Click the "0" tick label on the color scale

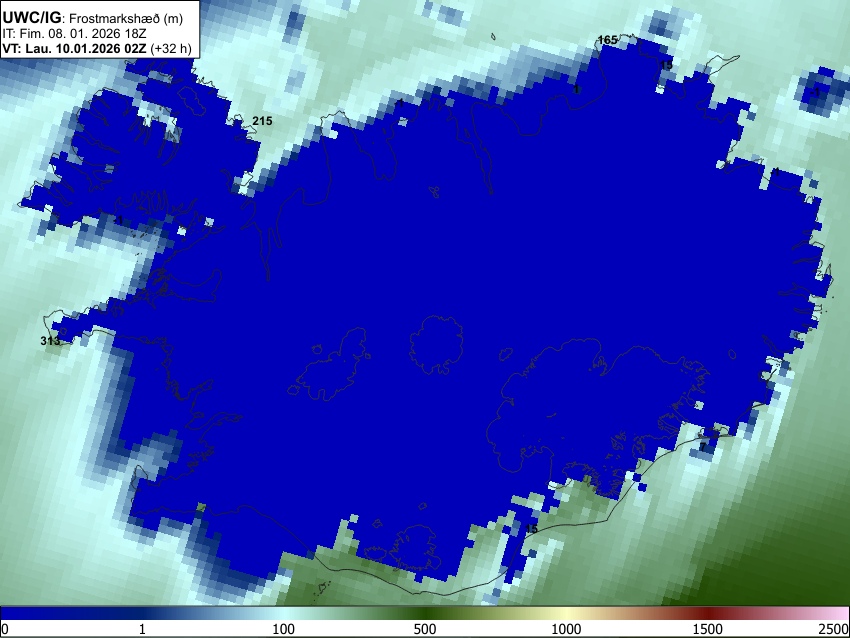pyautogui.click(x=5, y=629)
